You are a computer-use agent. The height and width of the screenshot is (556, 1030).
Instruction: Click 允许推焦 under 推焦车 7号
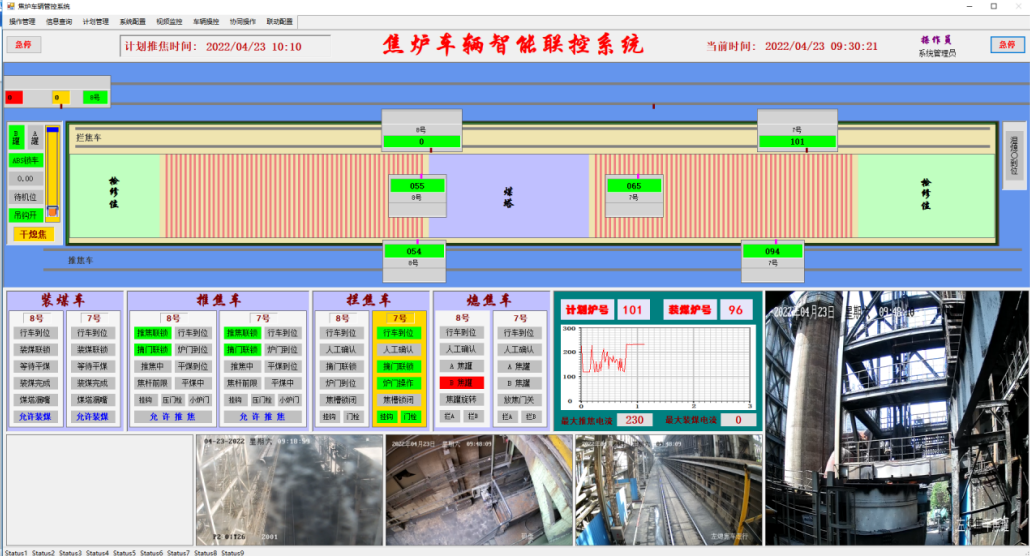click(262, 417)
